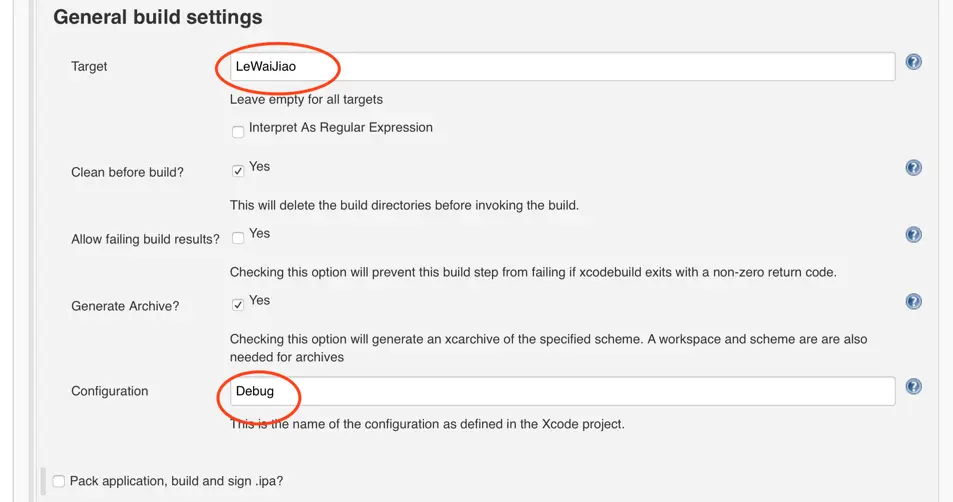This screenshot has height=502, width=953.
Task: Click the 'Allow failing build results?' label
Action: [x=145, y=239]
